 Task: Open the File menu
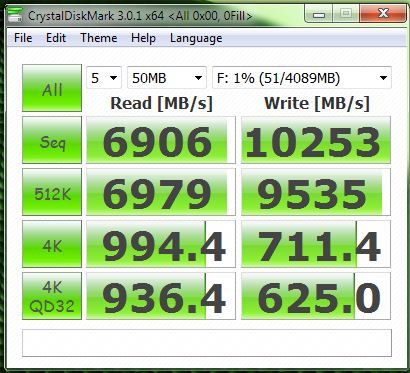pos(23,38)
